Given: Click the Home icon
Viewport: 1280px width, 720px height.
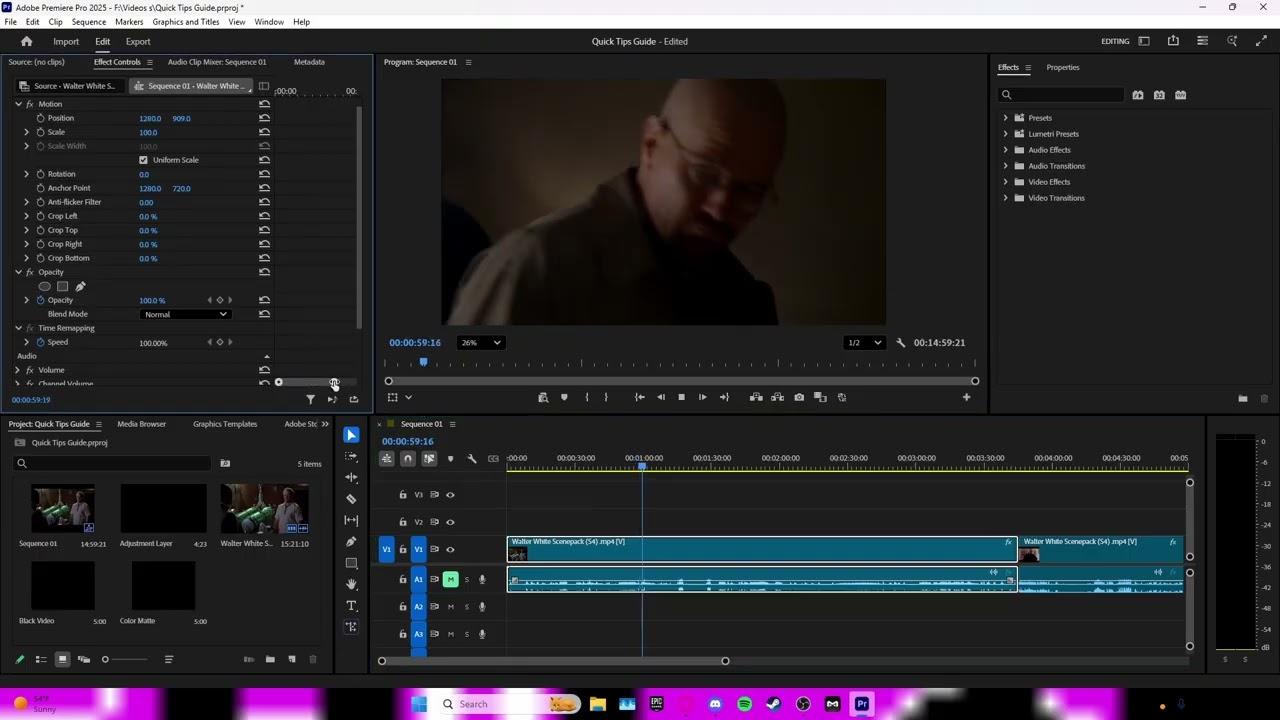Looking at the screenshot, I should click(27, 41).
